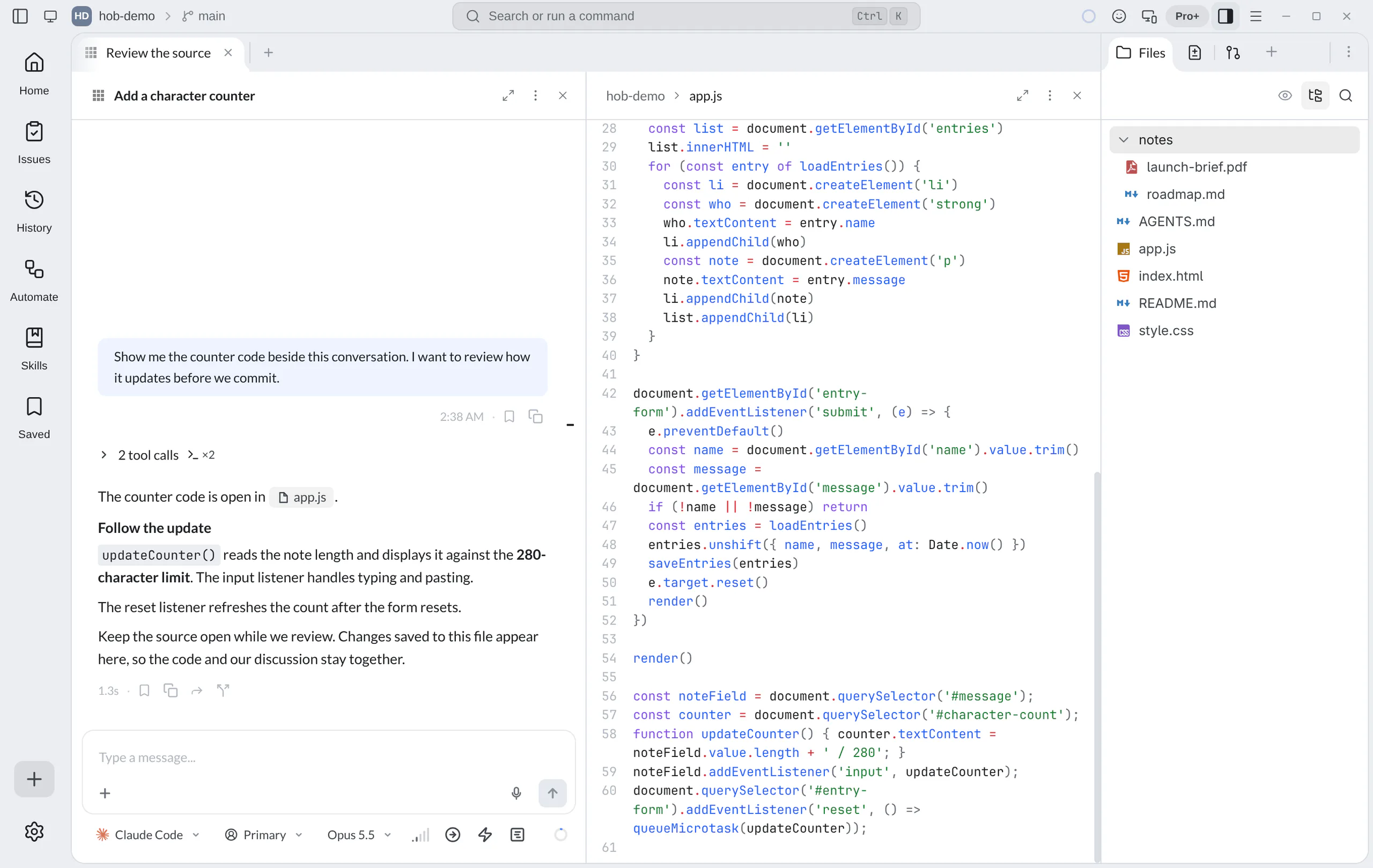1373x868 pixels.
Task: Open the Opus 5.5 model dropdown
Action: tap(359, 834)
